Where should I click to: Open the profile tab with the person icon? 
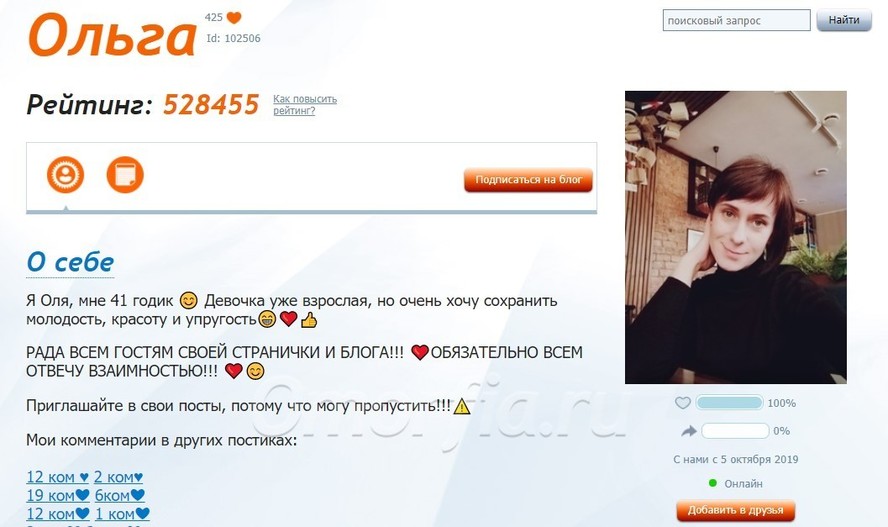(x=65, y=174)
